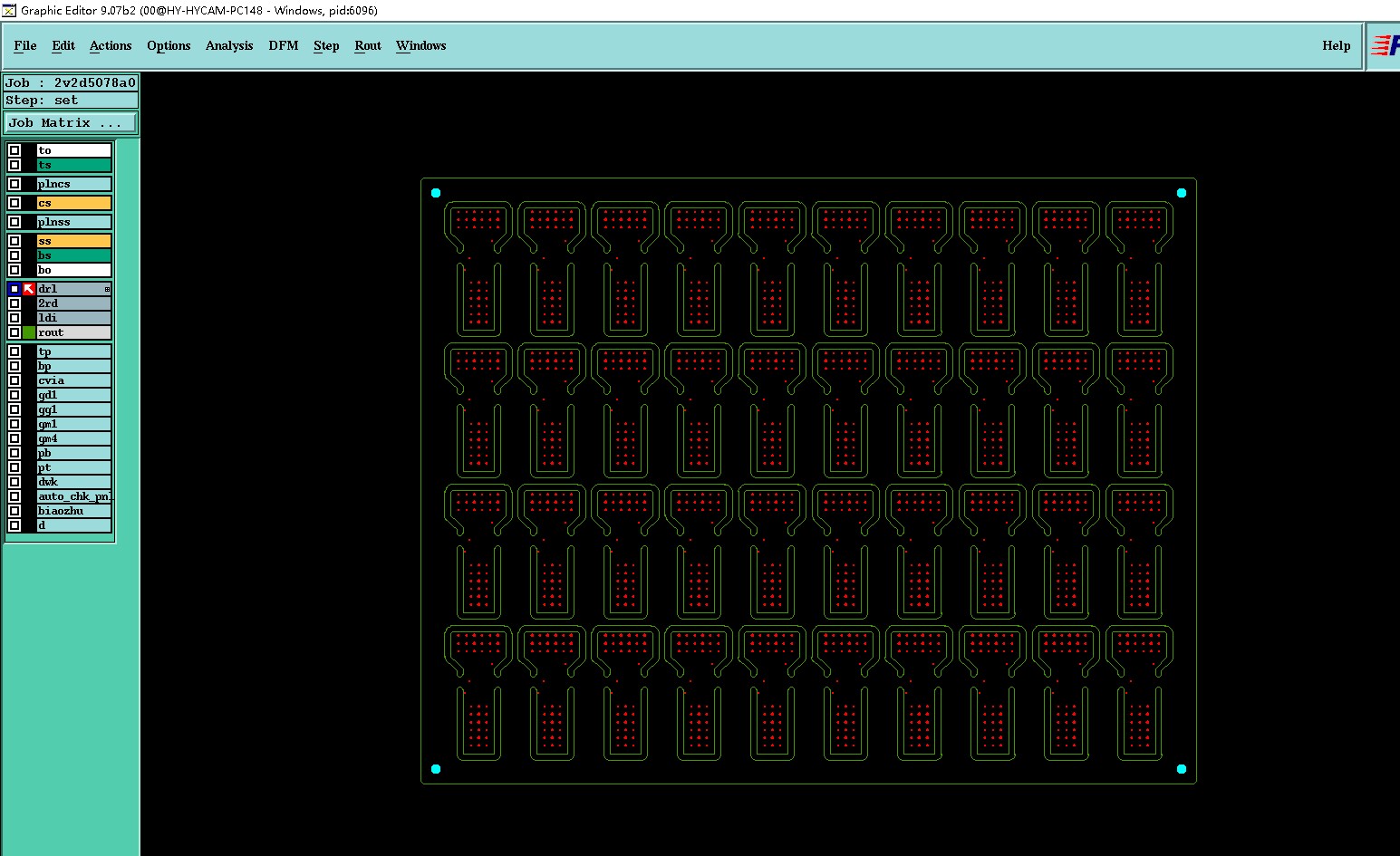Toggle the checkbox for layer bo

pyautogui.click(x=14, y=270)
